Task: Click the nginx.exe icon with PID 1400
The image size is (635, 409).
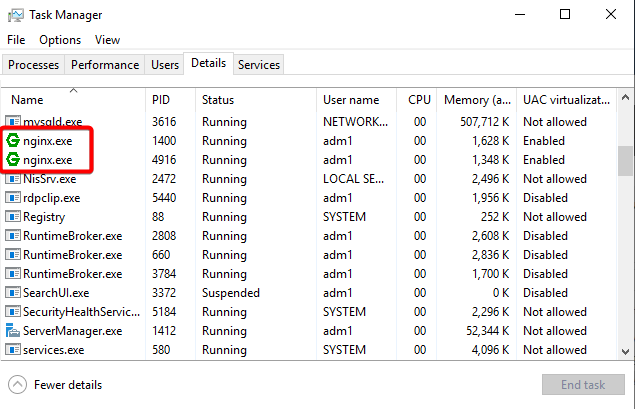Action: [x=13, y=141]
